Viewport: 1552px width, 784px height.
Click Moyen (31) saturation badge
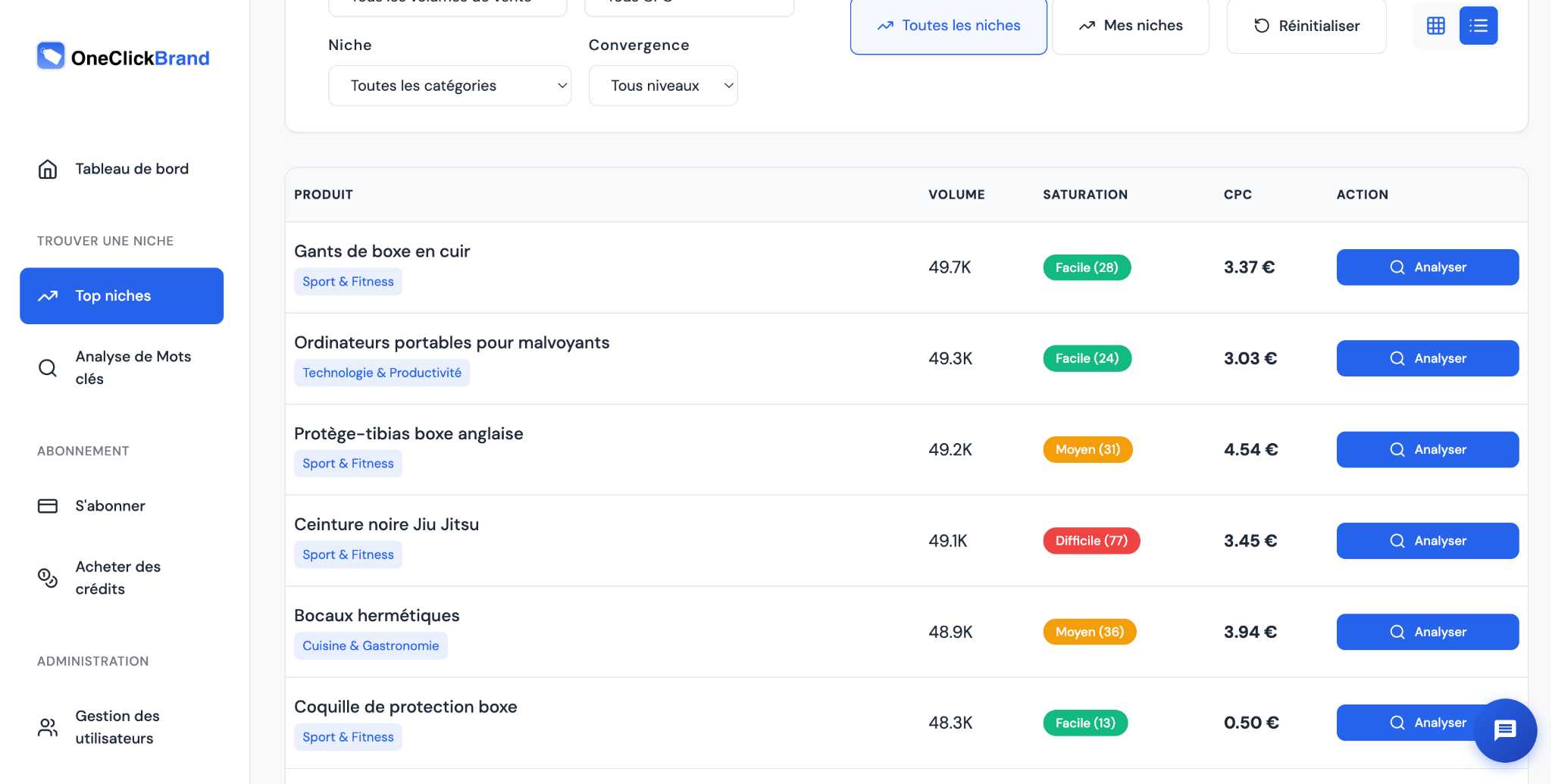click(1087, 450)
